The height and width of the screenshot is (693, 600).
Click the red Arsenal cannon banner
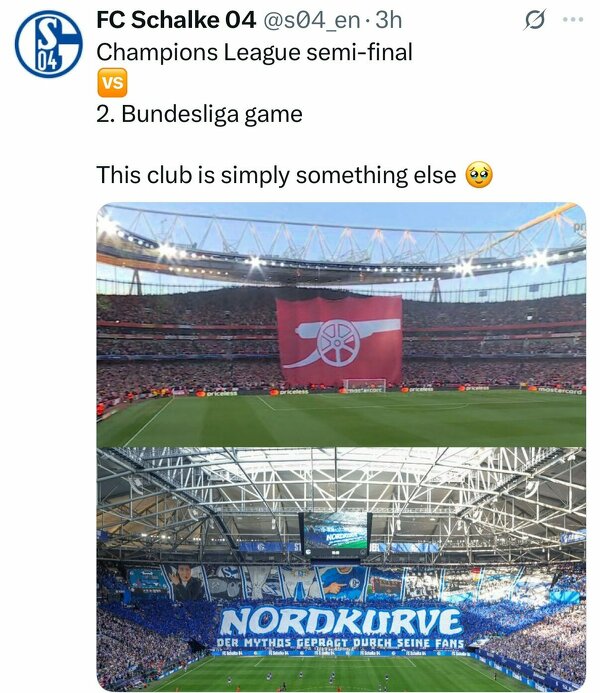point(339,341)
